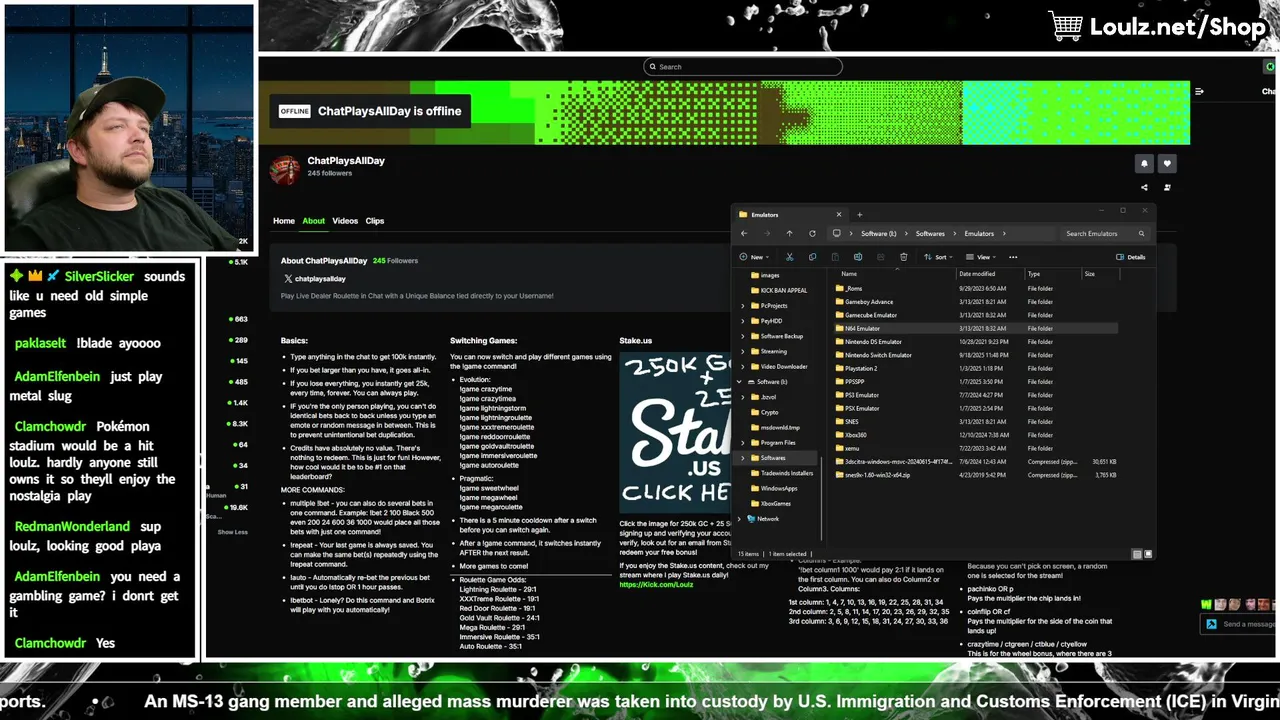This screenshot has height=720, width=1280.
Task: Click the chatplaysallday social handle link
Action: [320, 279]
